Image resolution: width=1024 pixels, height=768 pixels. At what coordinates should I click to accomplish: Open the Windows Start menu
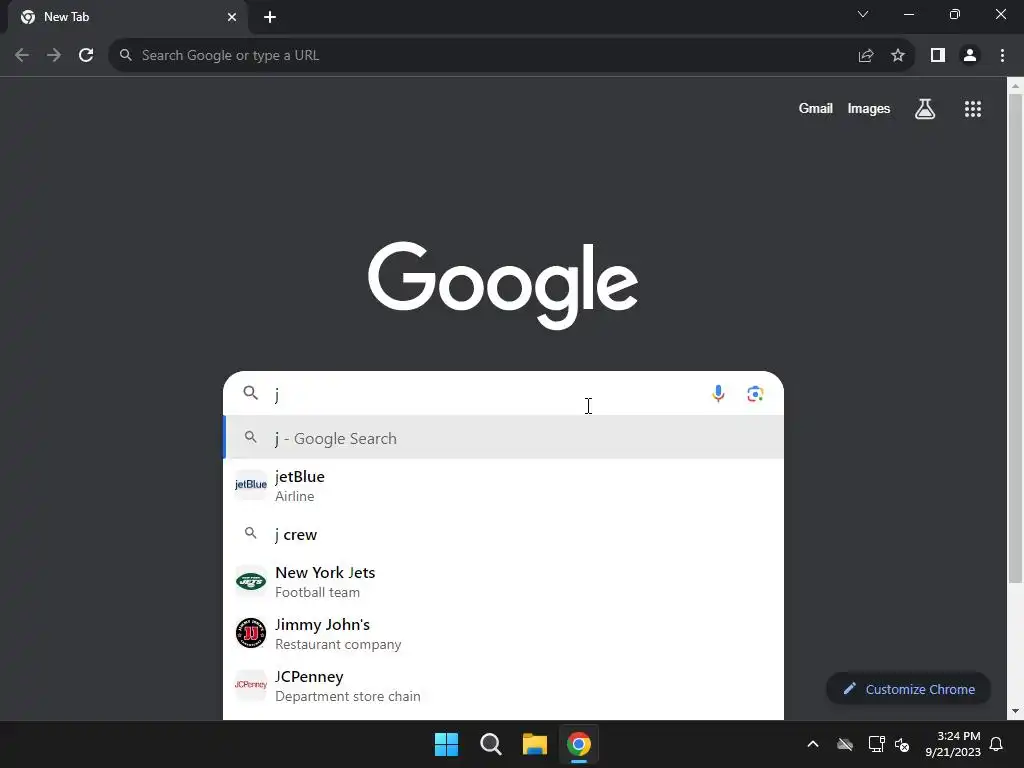[447, 744]
